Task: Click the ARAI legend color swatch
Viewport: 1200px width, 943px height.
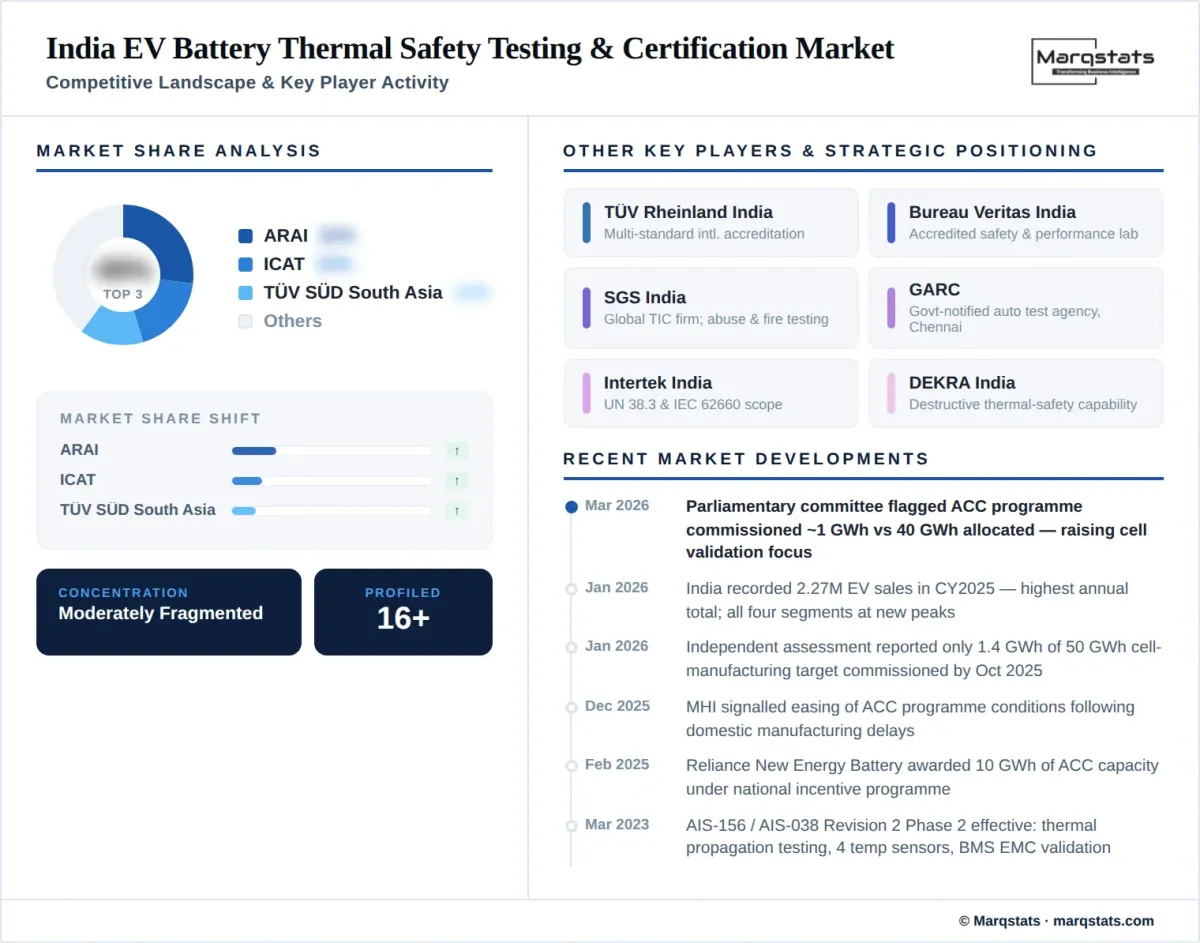Action: pyautogui.click(x=245, y=236)
